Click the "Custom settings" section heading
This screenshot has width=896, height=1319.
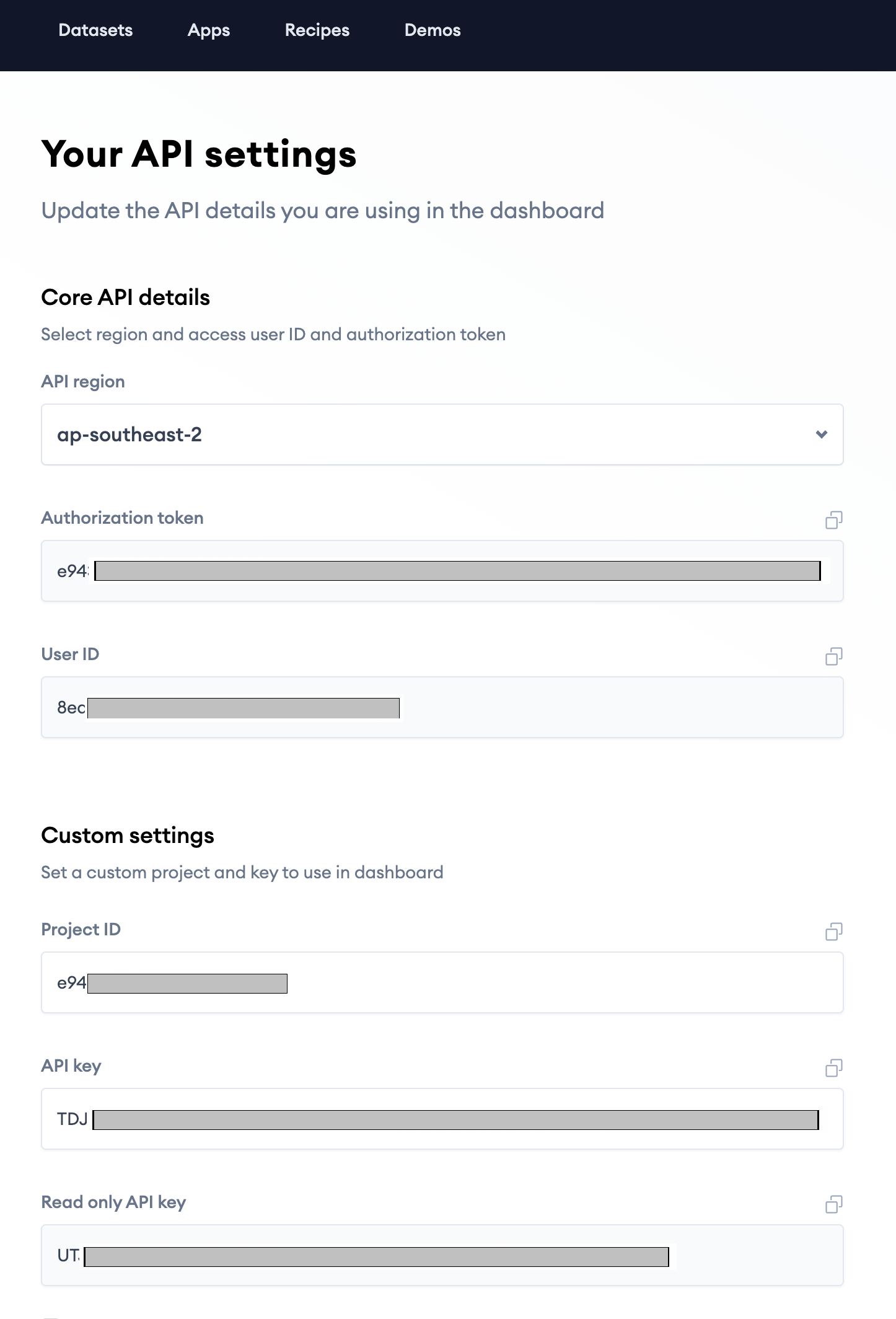pyautogui.click(x=128, y=836)
